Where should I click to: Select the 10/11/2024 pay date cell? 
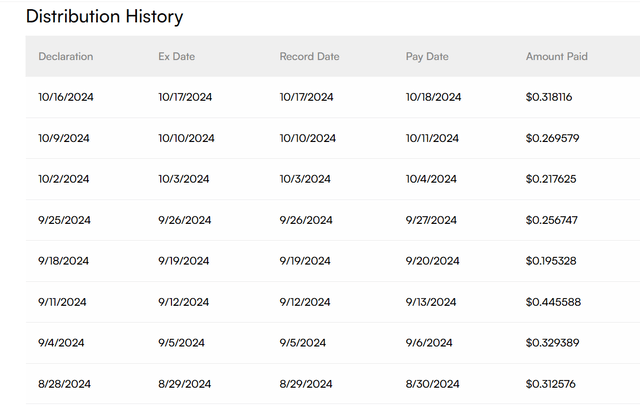point(433,138)
